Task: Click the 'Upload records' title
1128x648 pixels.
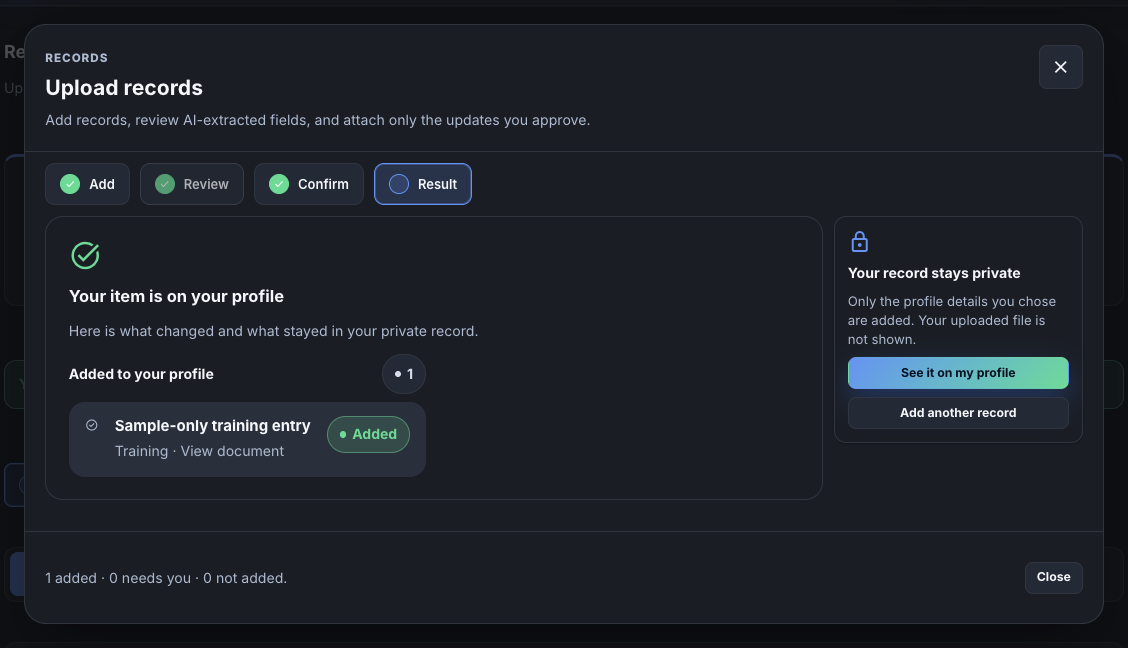Action: (124, 88)
